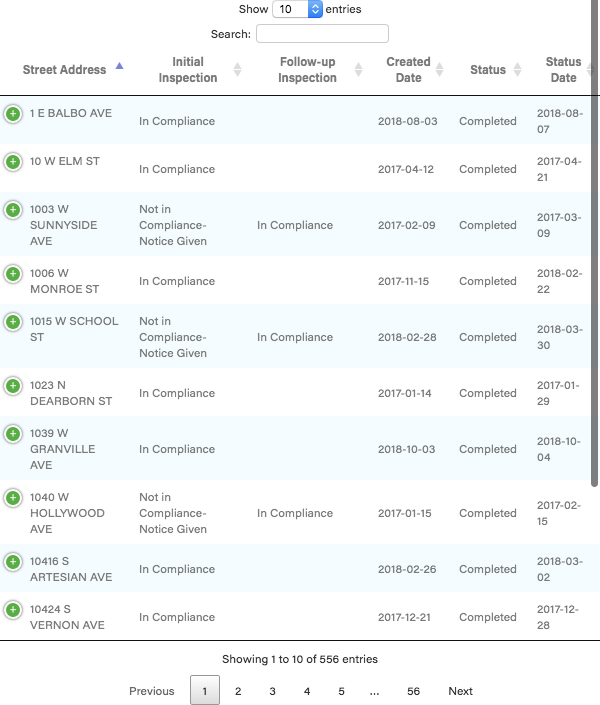The image size is (600, 705).
Task: Sort by Created Date column
Action: [408, 70]
